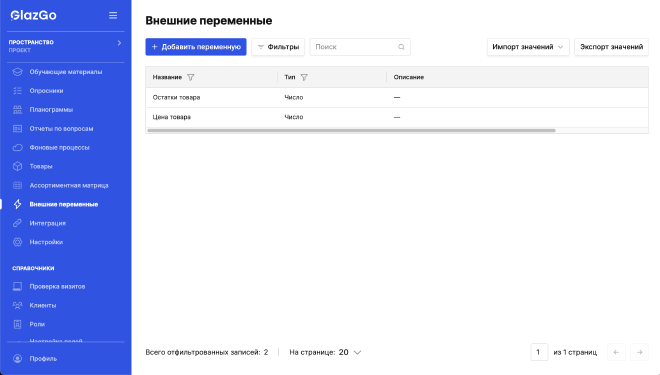Click the Отчеты по вопросам report icon
The width and height of the screenshot is (660, 375).
point(17,129)
